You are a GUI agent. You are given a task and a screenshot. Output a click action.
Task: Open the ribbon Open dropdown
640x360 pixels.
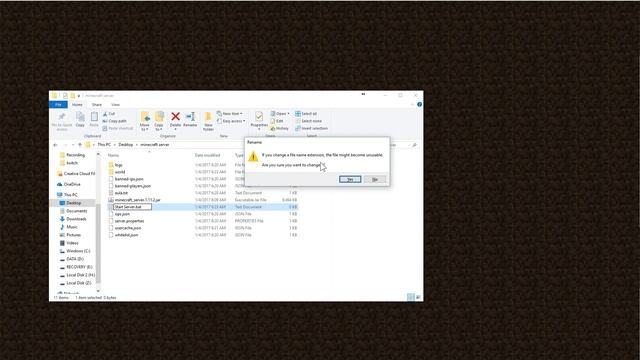pyautogui.click(x=280, y=114)
